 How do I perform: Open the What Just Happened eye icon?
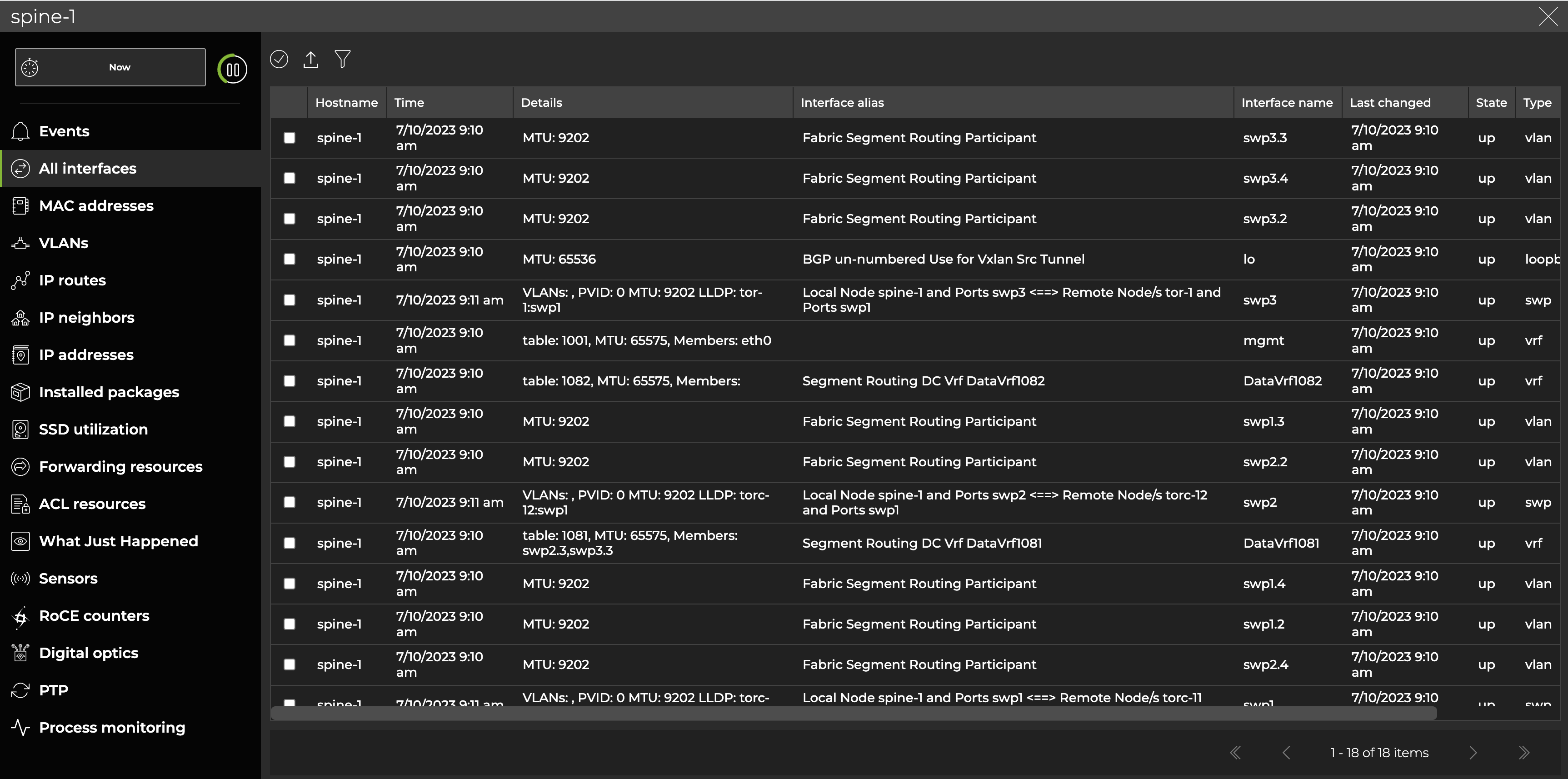pos(20,542)
